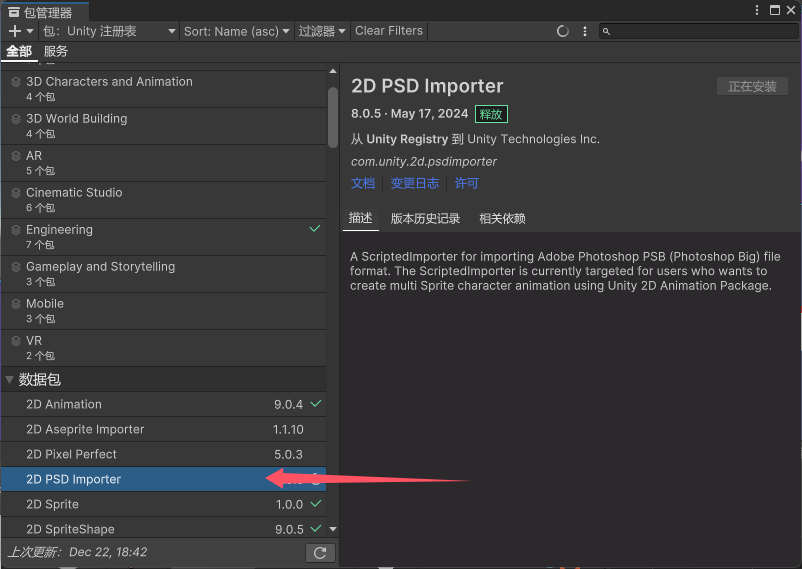Click the magnifier icon in search box
Viewport: 802px width, 569px height.
pos(607,31)
